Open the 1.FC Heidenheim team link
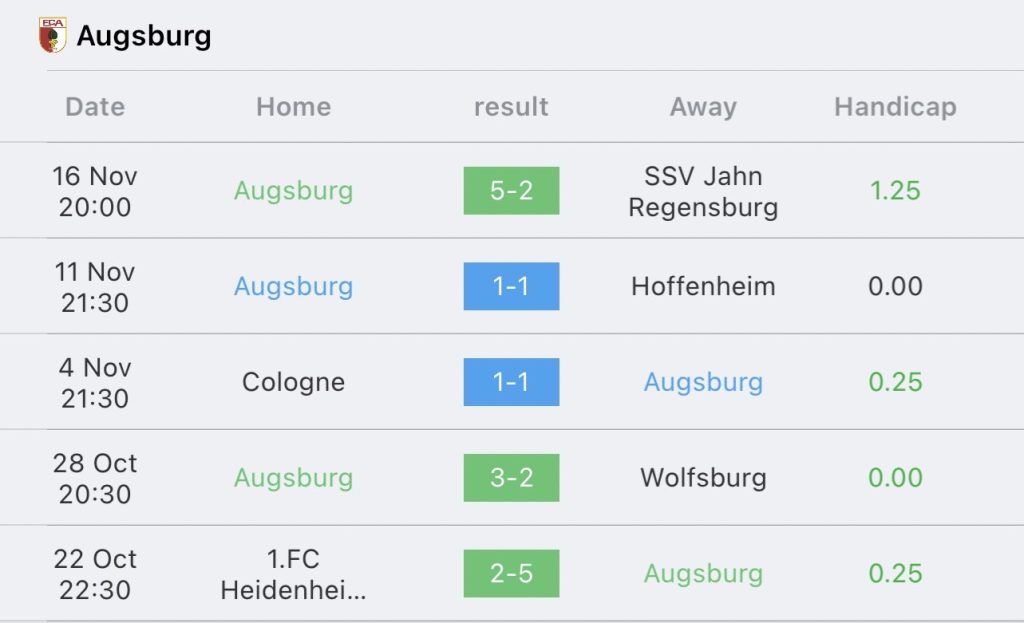The width and height of the screenshot is (1024, 623). [293, 574]
